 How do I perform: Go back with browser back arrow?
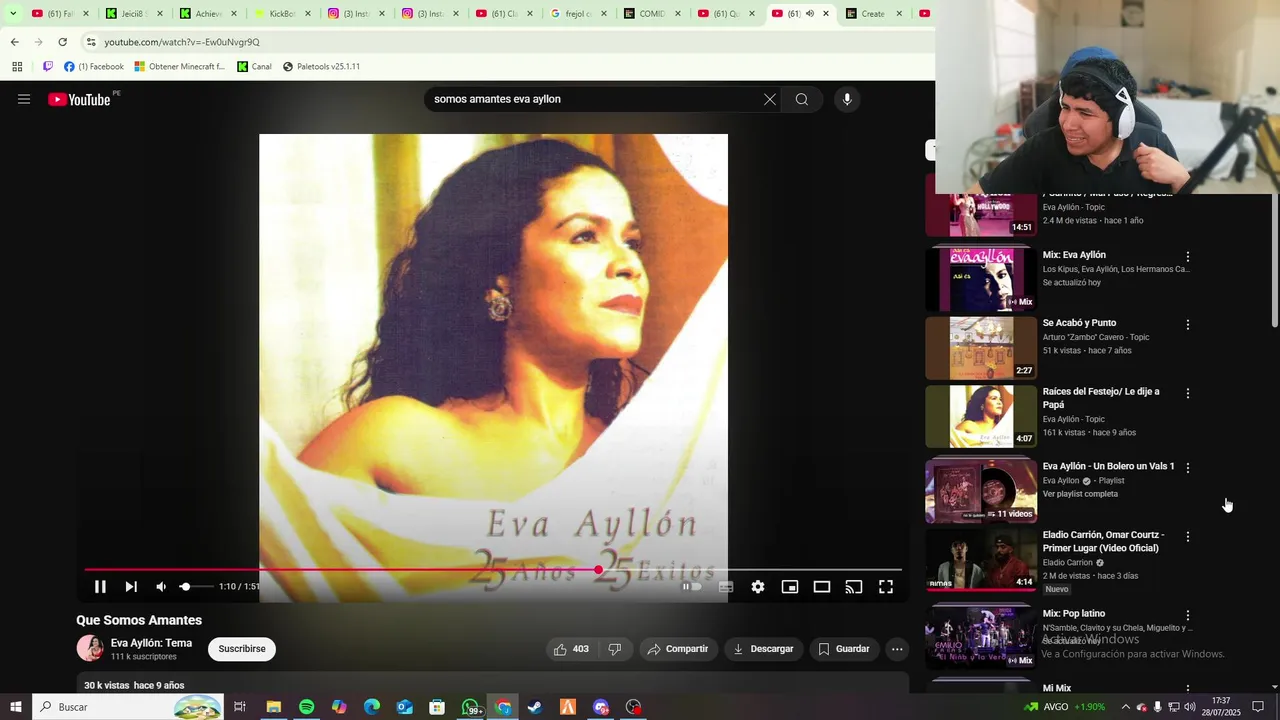click(14, 42)
